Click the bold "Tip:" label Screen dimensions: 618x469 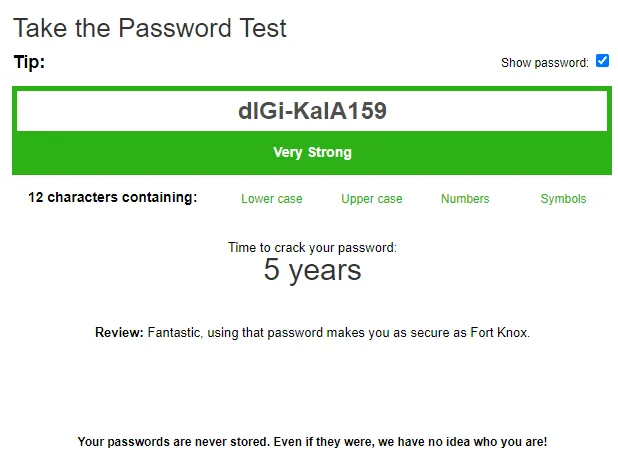tap(30, 62)
